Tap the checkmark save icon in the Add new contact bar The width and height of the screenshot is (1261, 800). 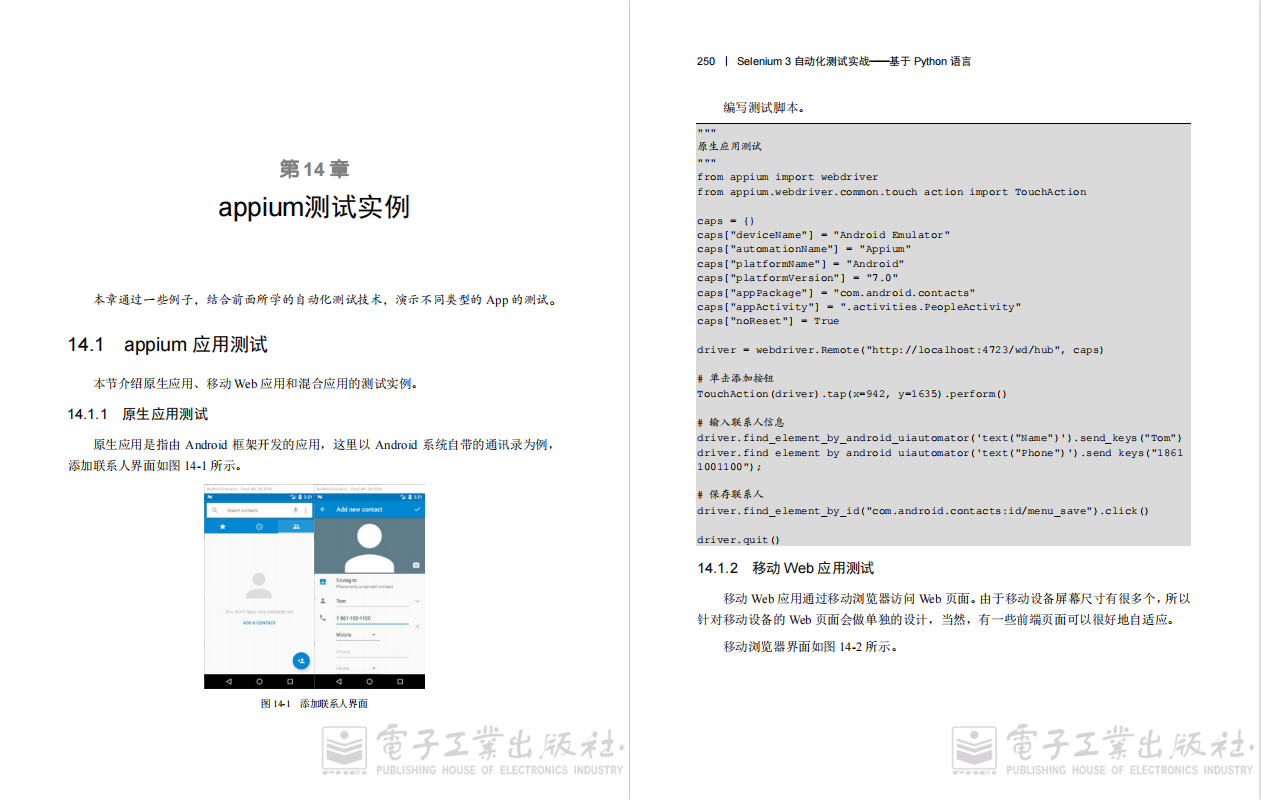coord(417,509)
